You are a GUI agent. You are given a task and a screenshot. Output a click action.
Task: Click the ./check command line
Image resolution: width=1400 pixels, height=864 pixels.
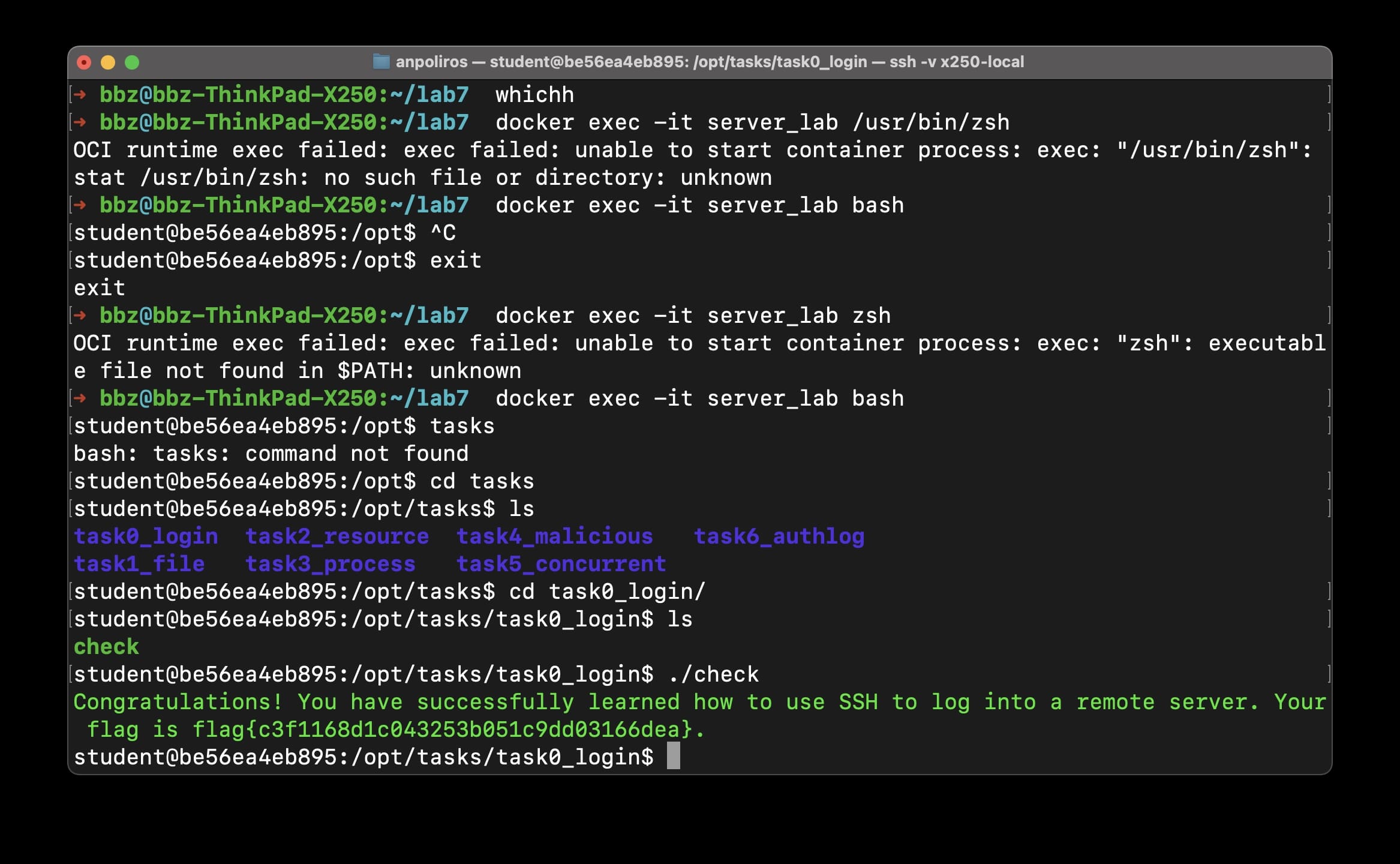pyautogui.click(x=713, y=674)
